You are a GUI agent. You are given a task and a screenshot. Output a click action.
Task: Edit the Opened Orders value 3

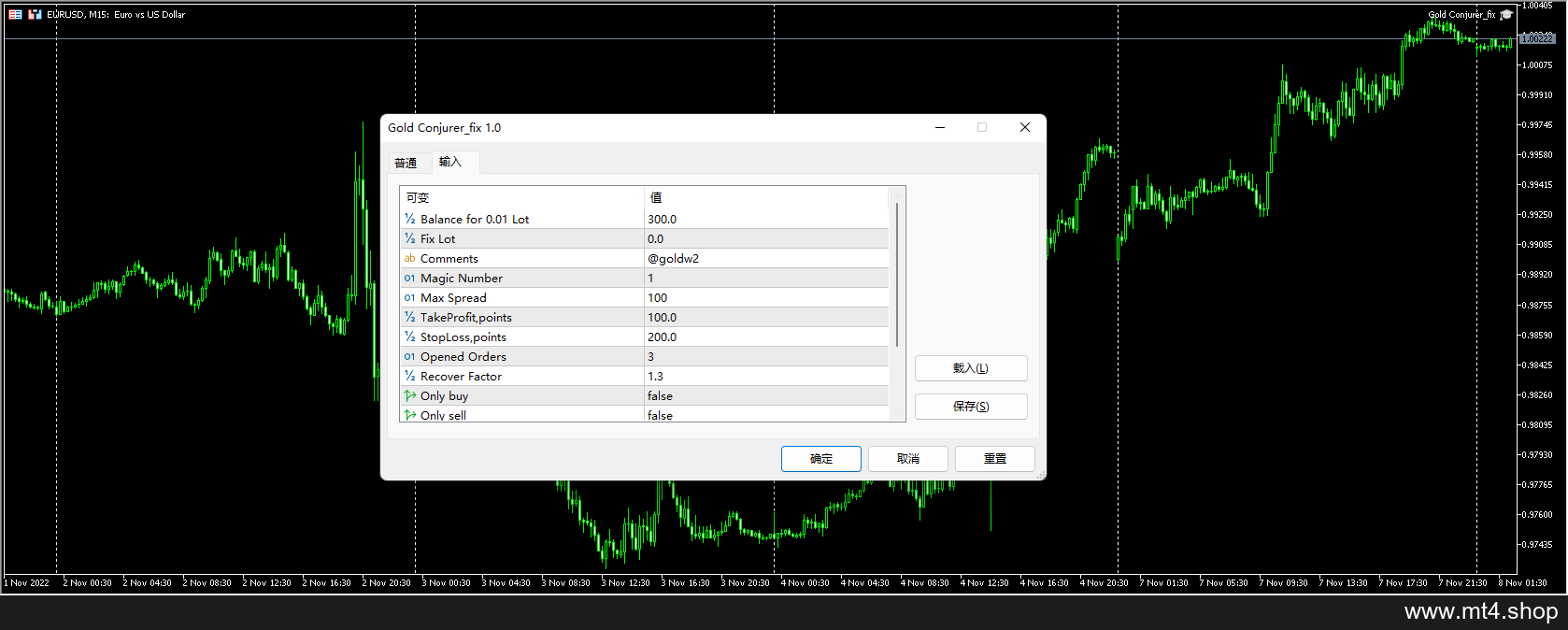pos(766,356)
